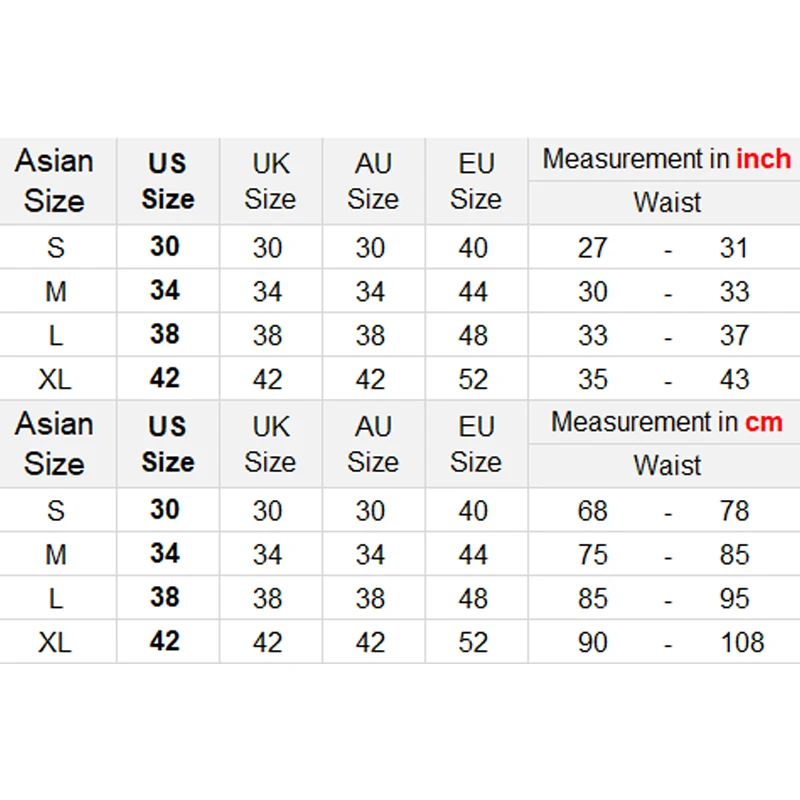Click the M label in the cm table
800x800 pixels.
pyautogui.click(x=56, y=555)
